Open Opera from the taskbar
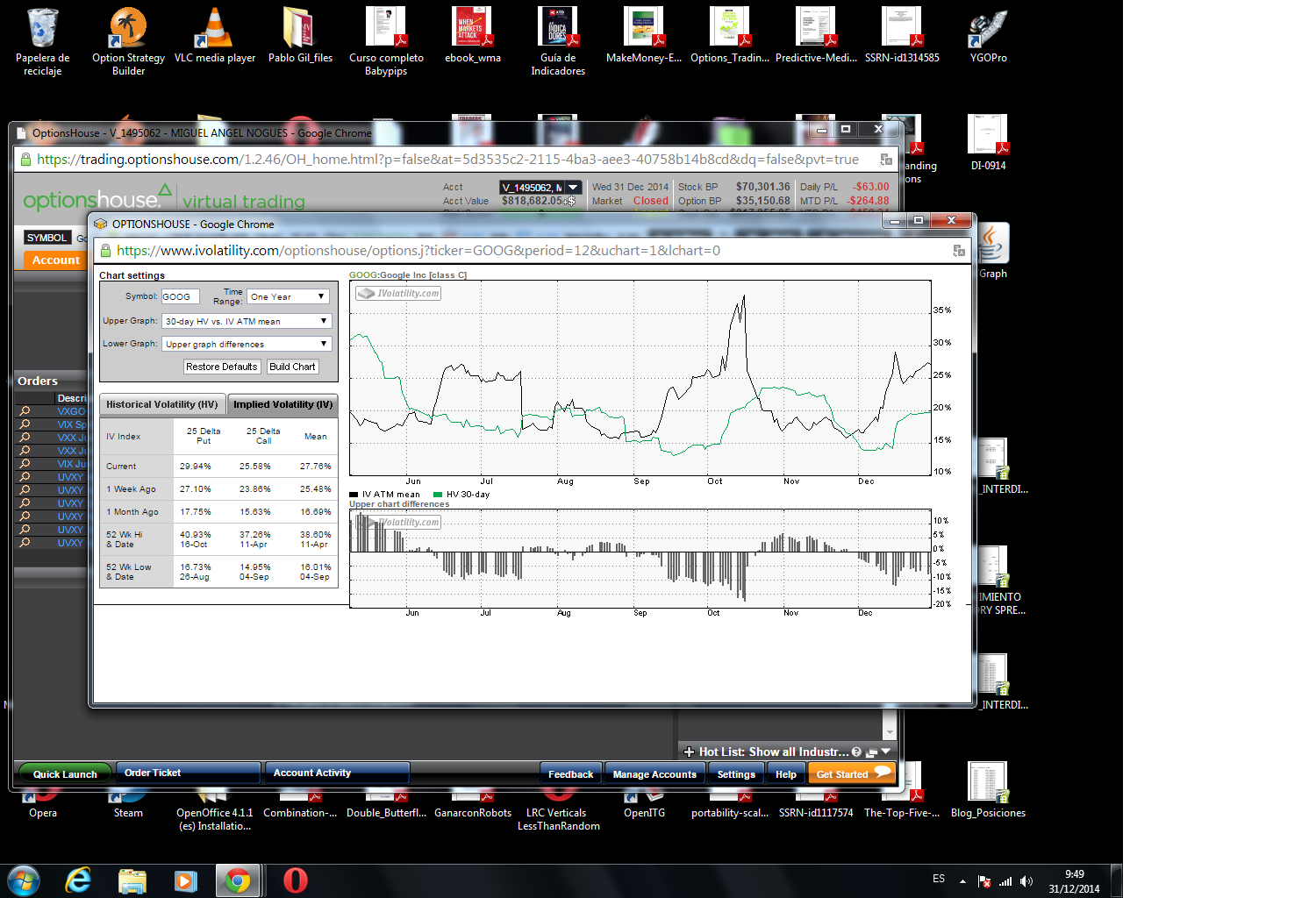 point(296,880)
